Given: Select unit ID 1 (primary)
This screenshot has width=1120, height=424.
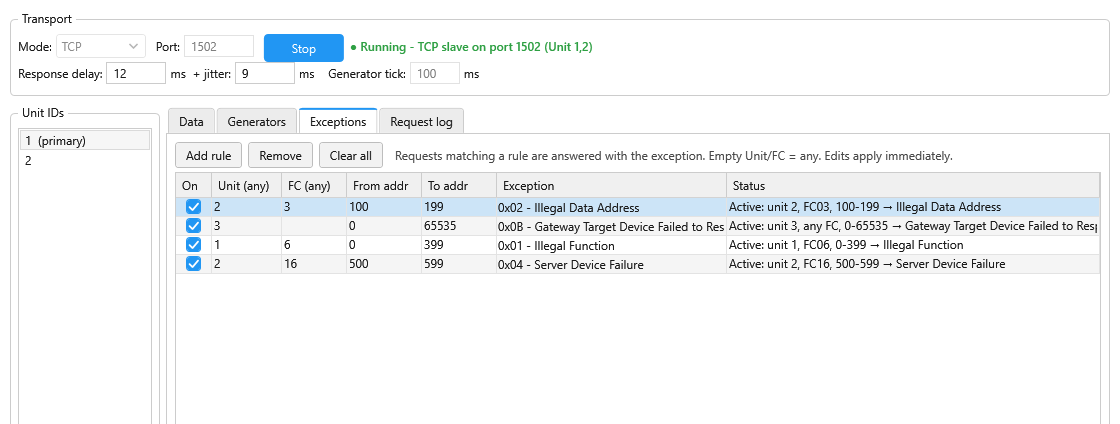Looking at the screenshot, I should [84, 141].
